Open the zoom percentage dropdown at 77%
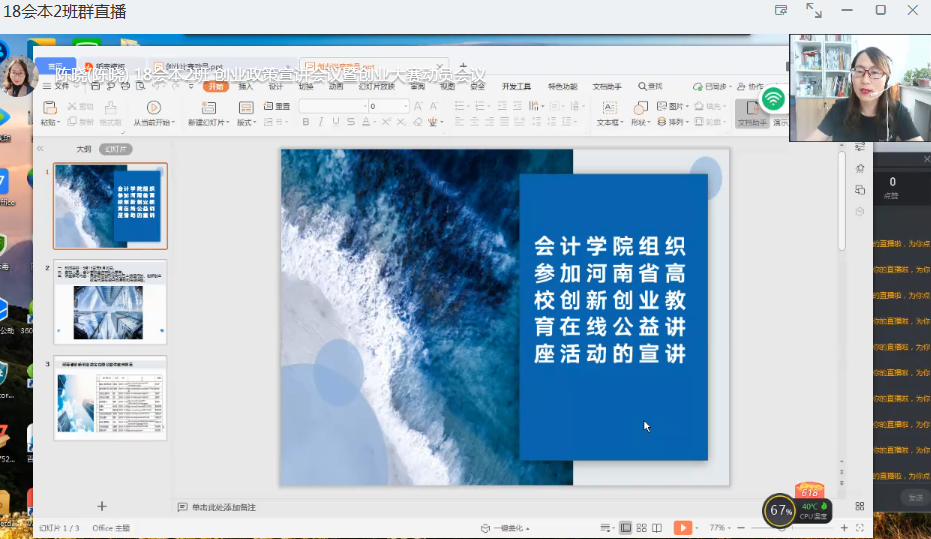 click(720, 527)
